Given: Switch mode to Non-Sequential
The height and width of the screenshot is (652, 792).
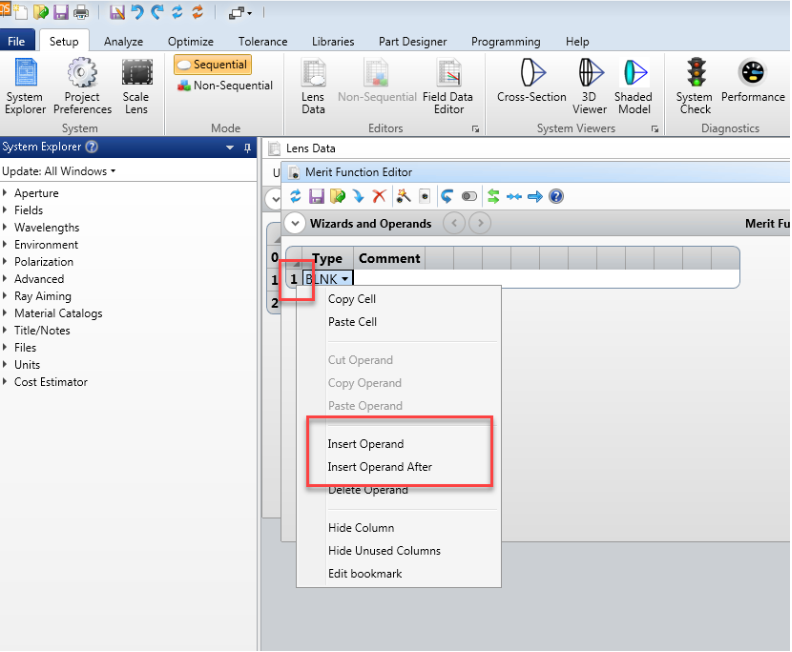Looking at the screenshot, I should click(x=225, y=86).
